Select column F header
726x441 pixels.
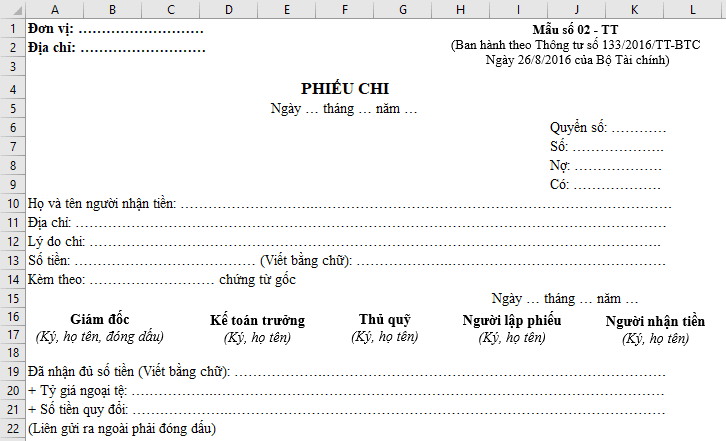[344, 9]
